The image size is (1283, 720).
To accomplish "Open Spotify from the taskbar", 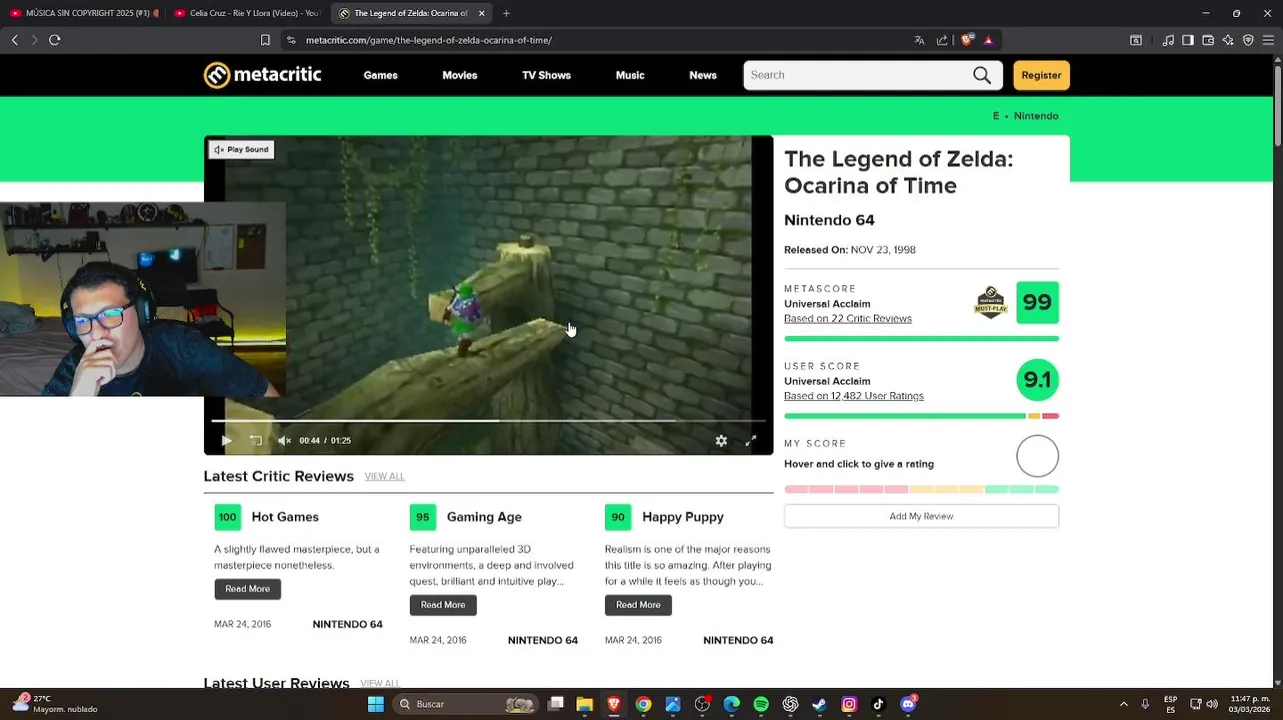I will coord(761,704).
